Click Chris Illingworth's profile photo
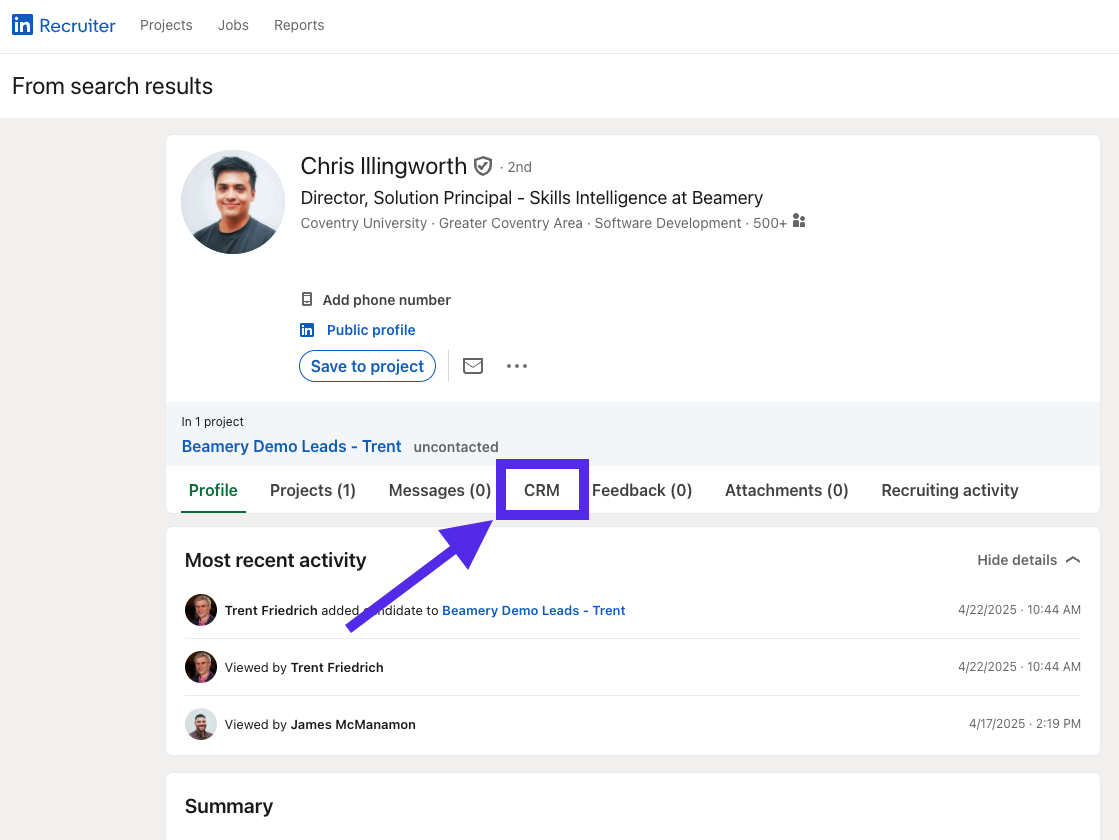The image size is (1119, 840). click(233, 202)
